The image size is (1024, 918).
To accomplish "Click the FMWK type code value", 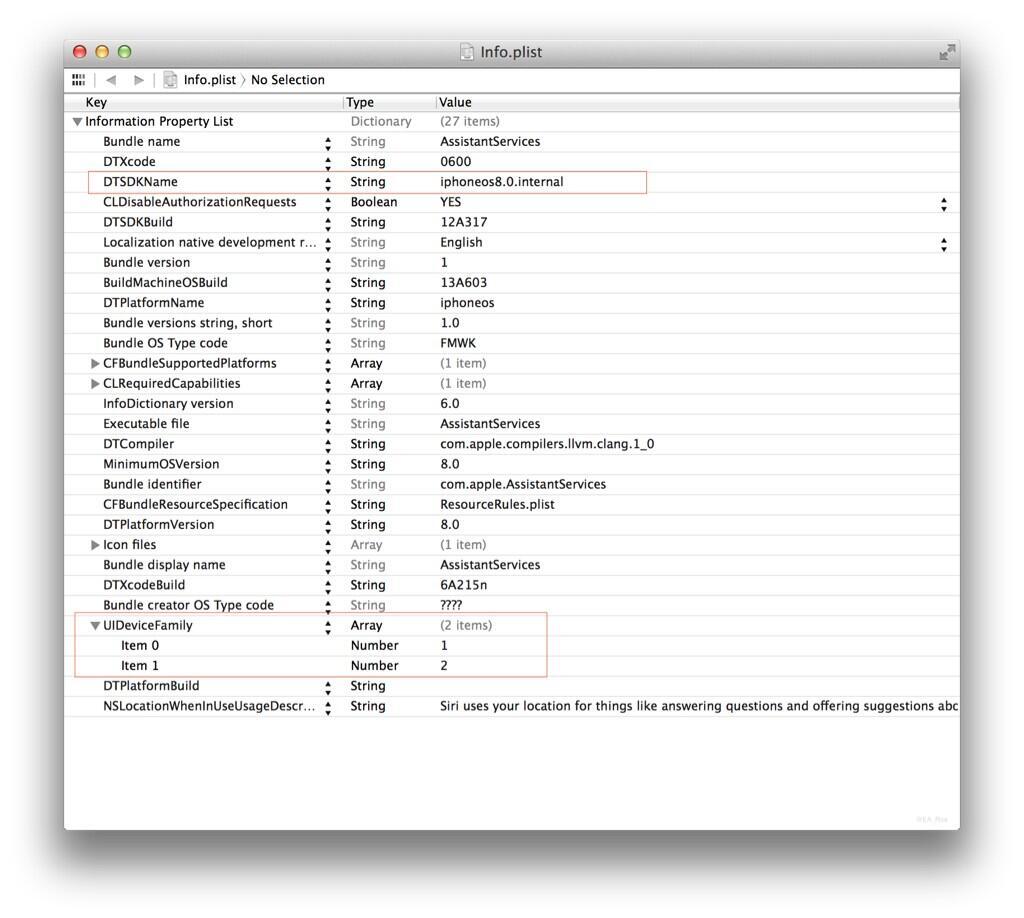I will (458, 343).
